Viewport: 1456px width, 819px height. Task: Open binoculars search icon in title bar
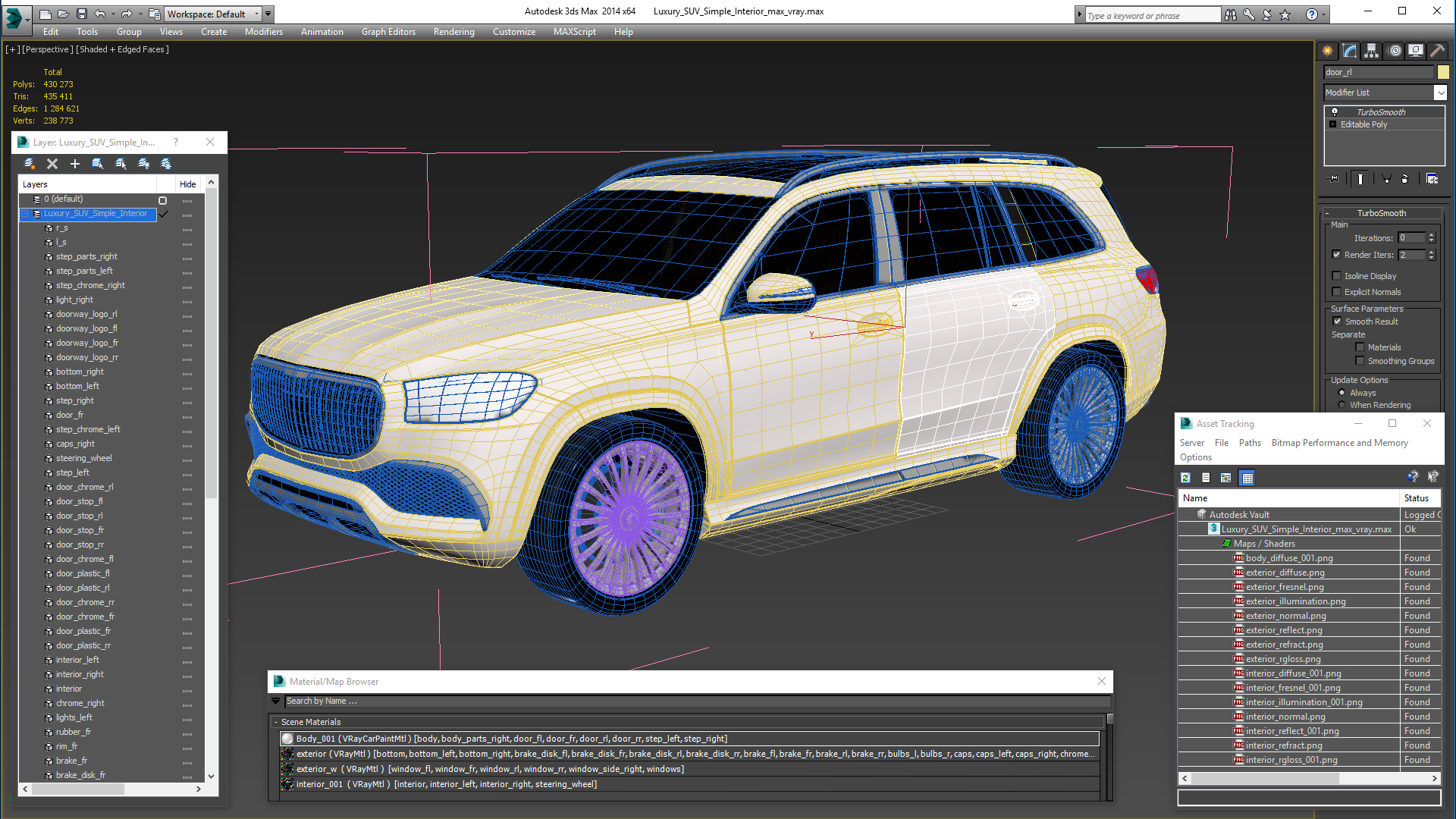(x=1230, y=14)
